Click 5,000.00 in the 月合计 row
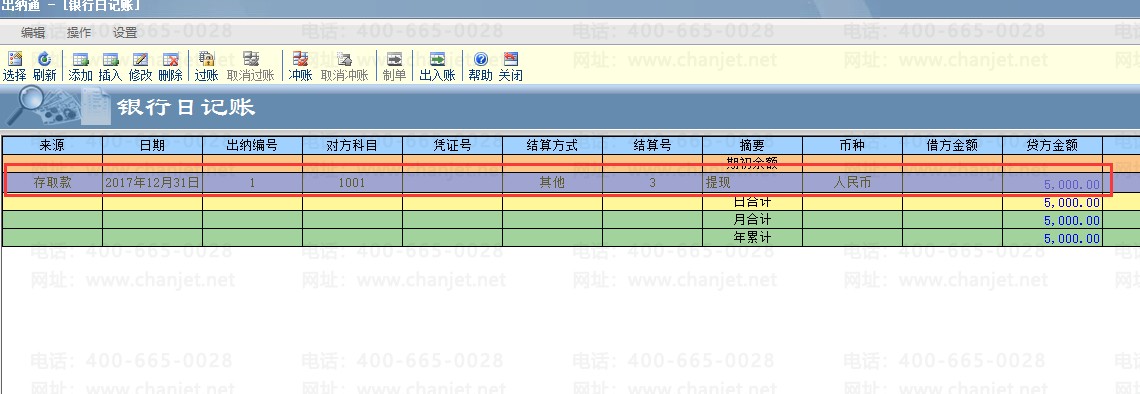The image size is (1140, 394). pyautogui.click(x=1072, y=220)
